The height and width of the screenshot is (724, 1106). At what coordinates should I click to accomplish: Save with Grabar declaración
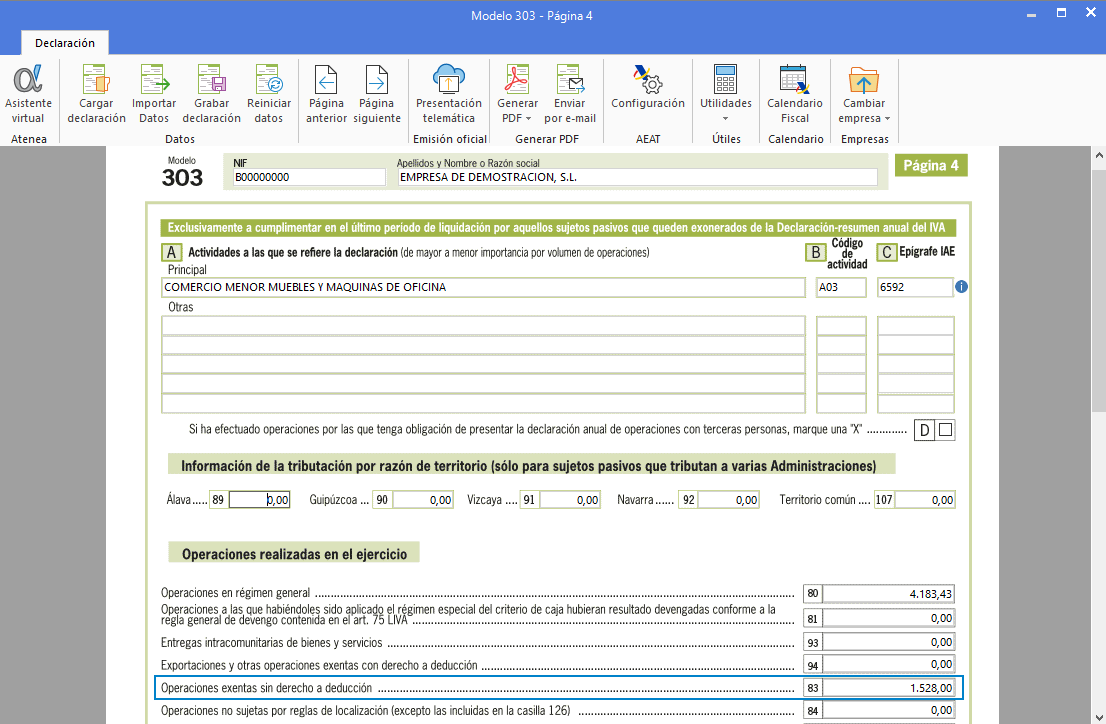pyautogui.click(x=212, y=95)
